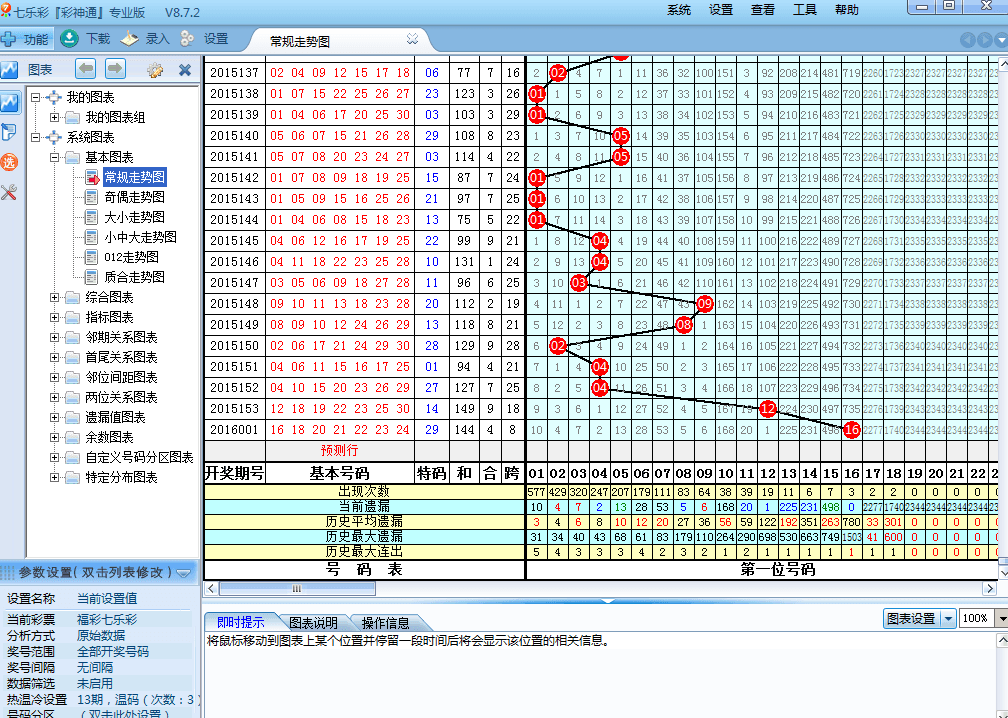The width and height of the screenshot is (1008, 718).
Task: Select 奇偶走势图 in the tree
Action: [134, 197]
